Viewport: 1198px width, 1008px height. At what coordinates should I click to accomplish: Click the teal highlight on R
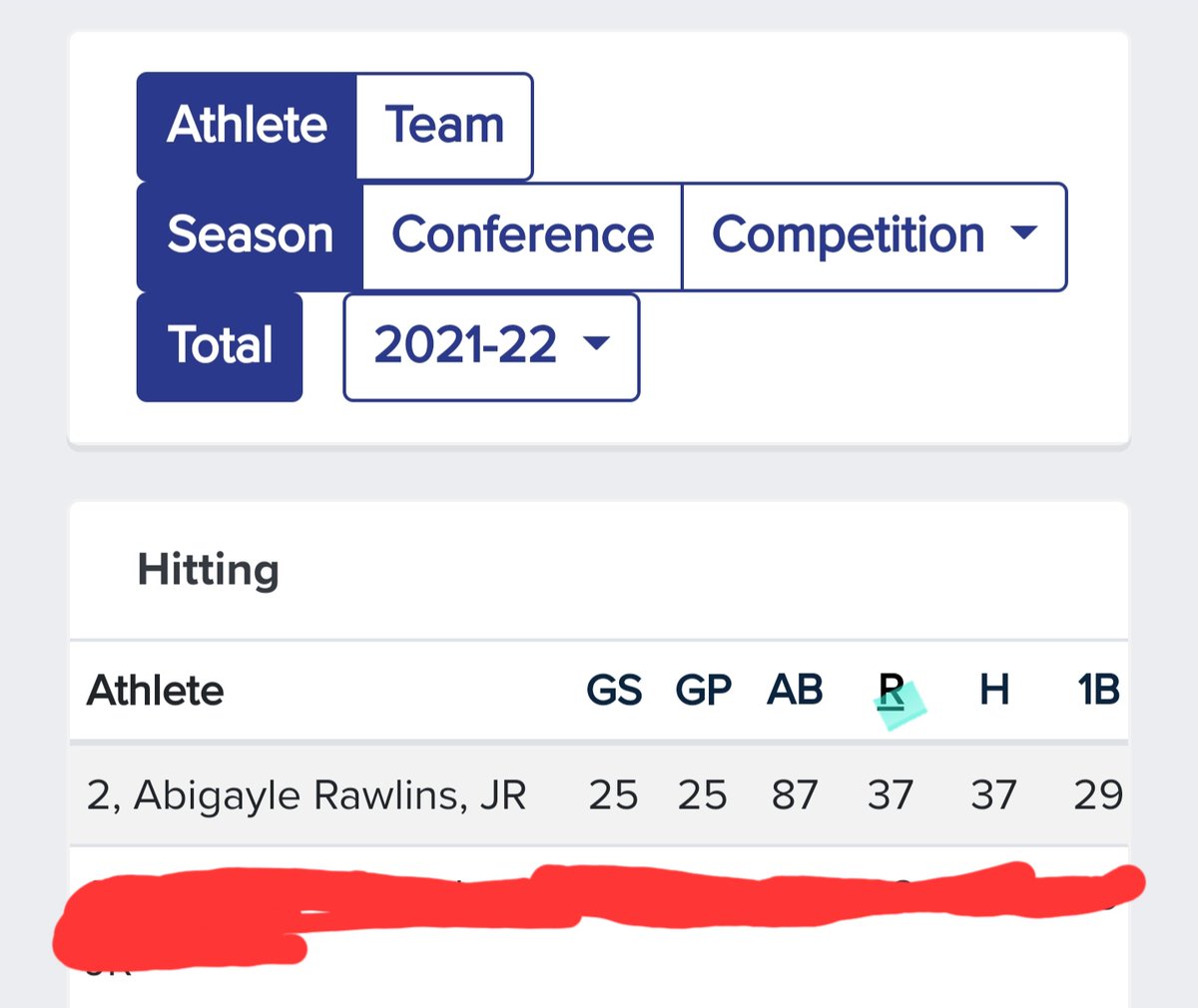pyautogui.click(x=899, y=705)
